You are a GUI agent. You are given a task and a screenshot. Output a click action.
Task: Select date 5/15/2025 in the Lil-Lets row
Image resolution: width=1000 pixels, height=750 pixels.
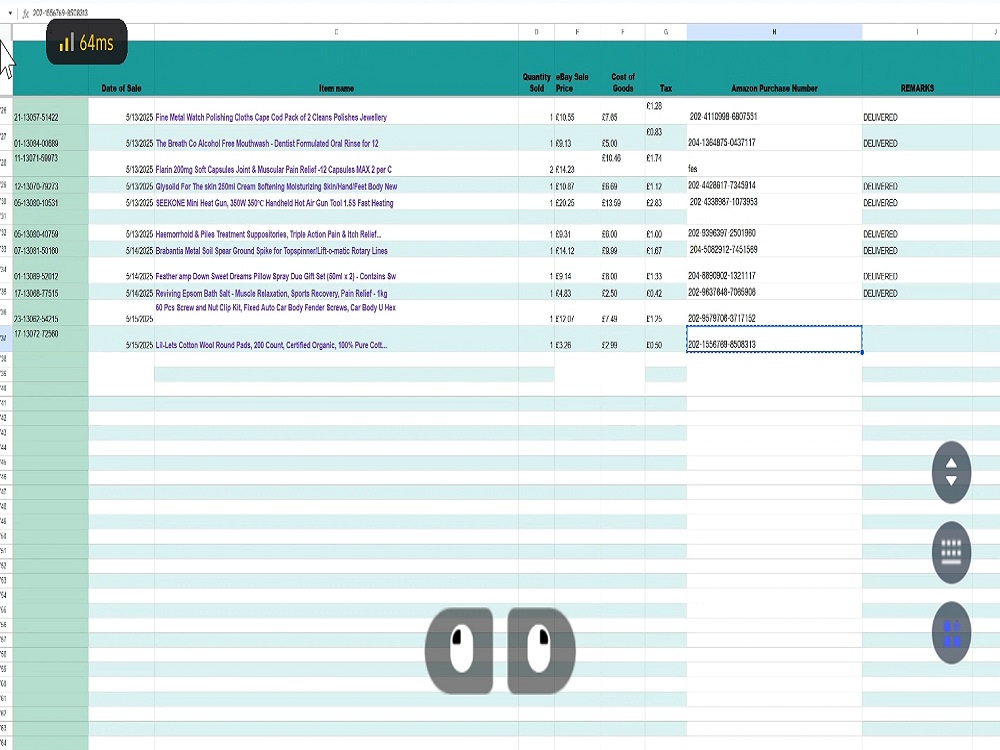[121, 339]
